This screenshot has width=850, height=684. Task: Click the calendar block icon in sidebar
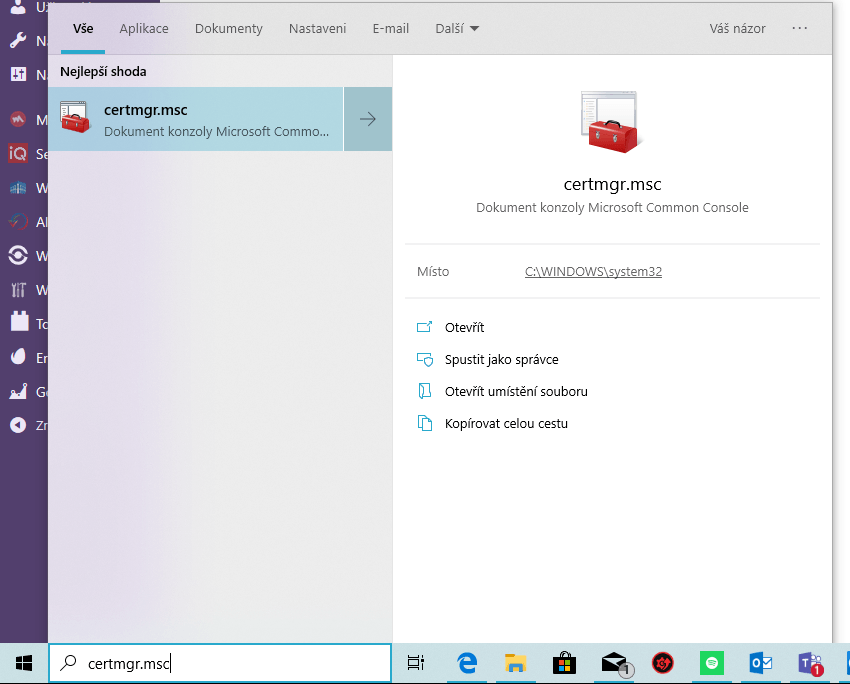pyautogui.click(x=20, y=321)
